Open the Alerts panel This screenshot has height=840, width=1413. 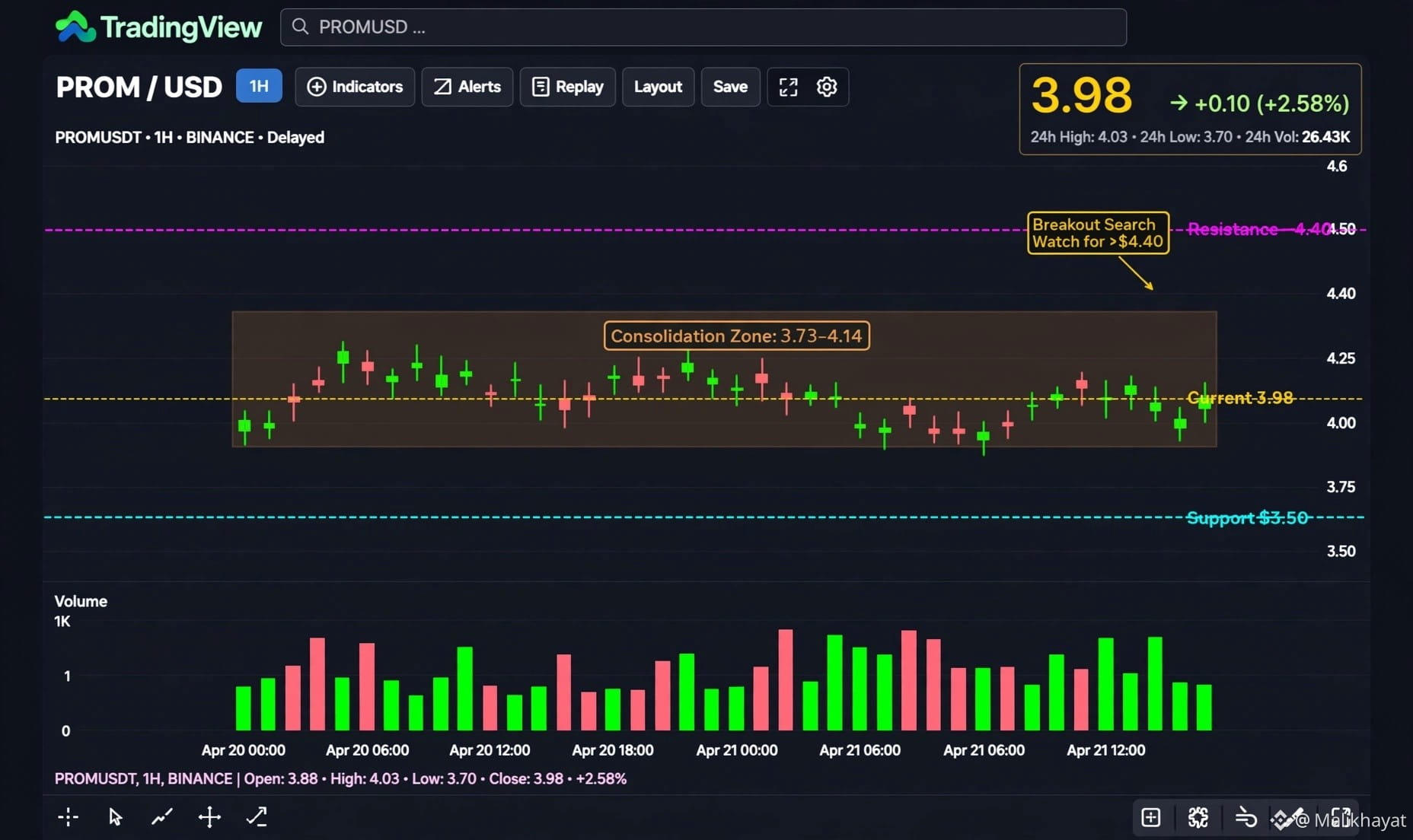(467, 87)
